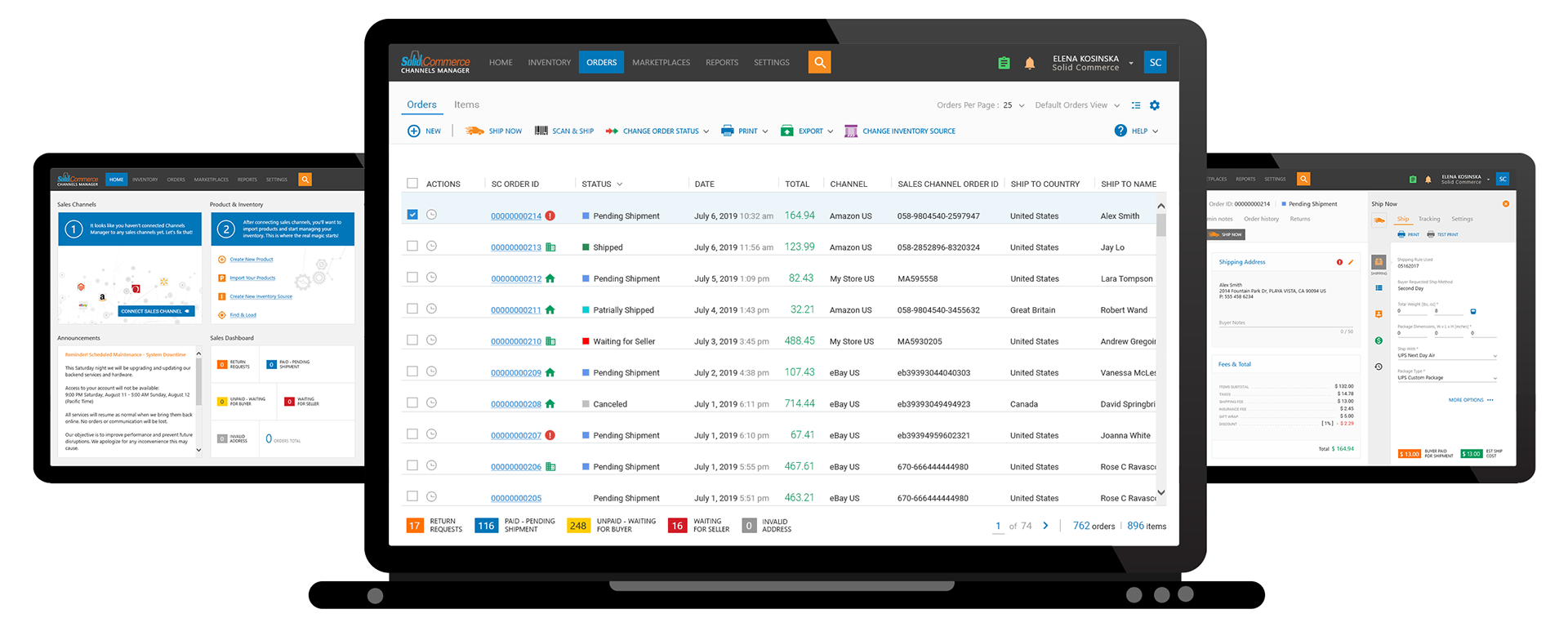Viewport: 1568px width, 627px height.
Task: Click the Help question mark icon
Action: (x=1120, y=131)
